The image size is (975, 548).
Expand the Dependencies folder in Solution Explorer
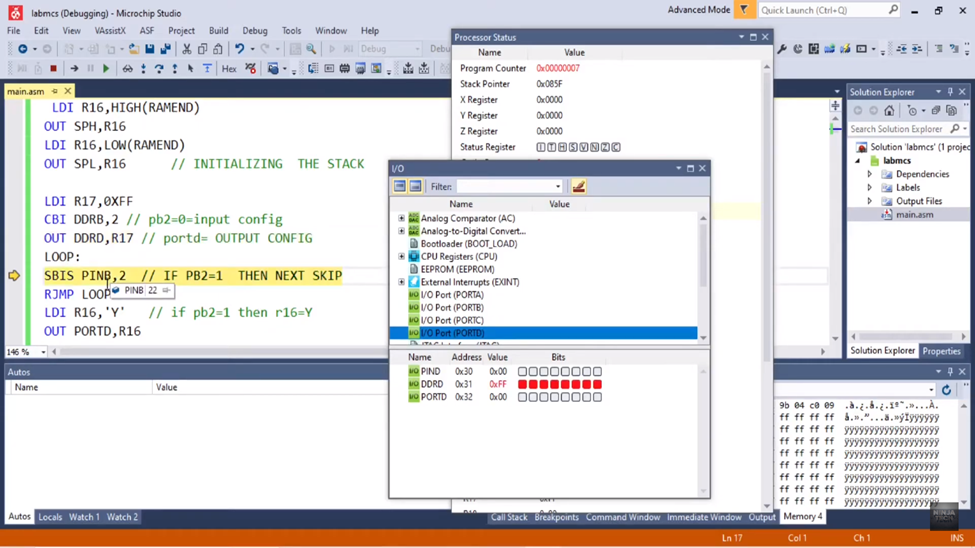coord(870,174)
